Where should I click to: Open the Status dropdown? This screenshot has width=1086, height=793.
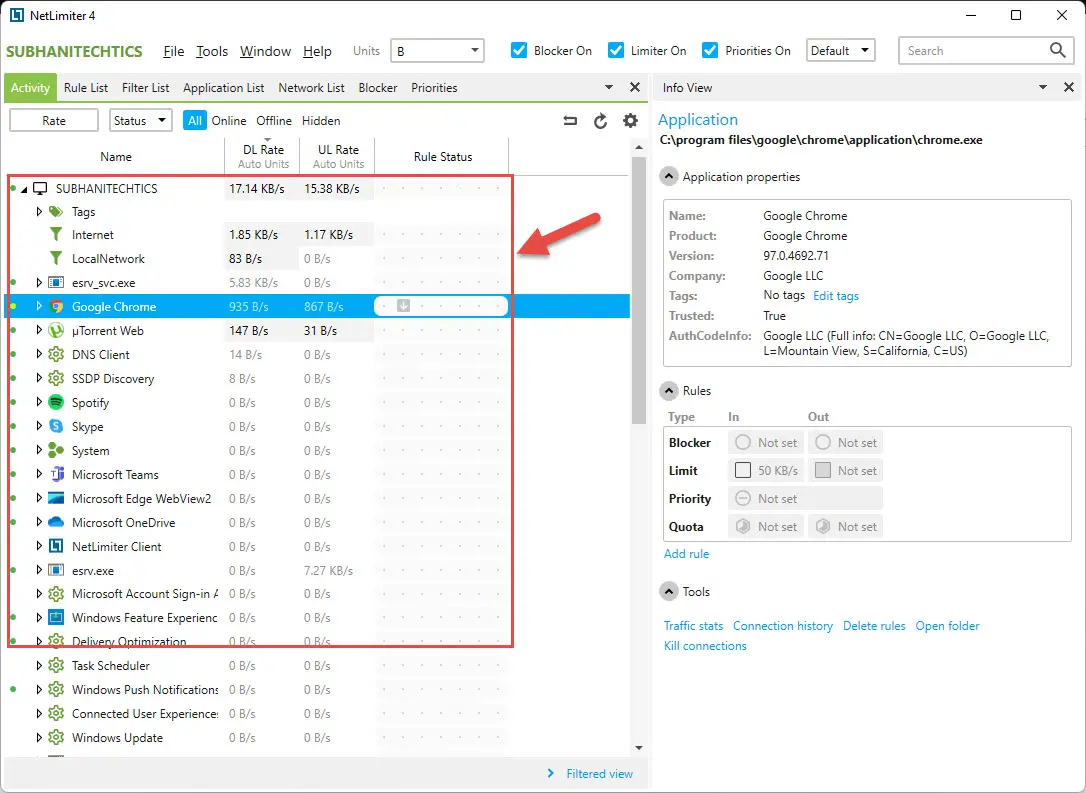click(x=140, y=121)
